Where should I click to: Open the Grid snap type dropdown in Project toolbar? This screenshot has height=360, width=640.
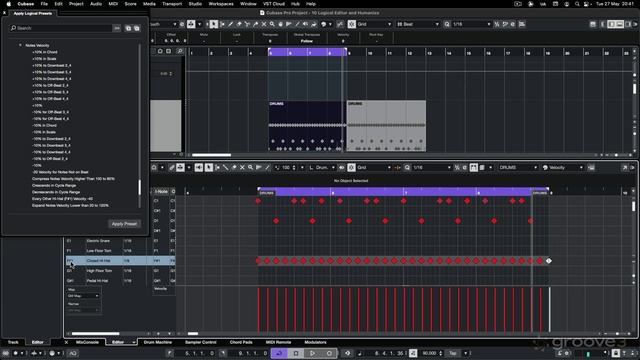pyautogui.click(x=374, y=24)
